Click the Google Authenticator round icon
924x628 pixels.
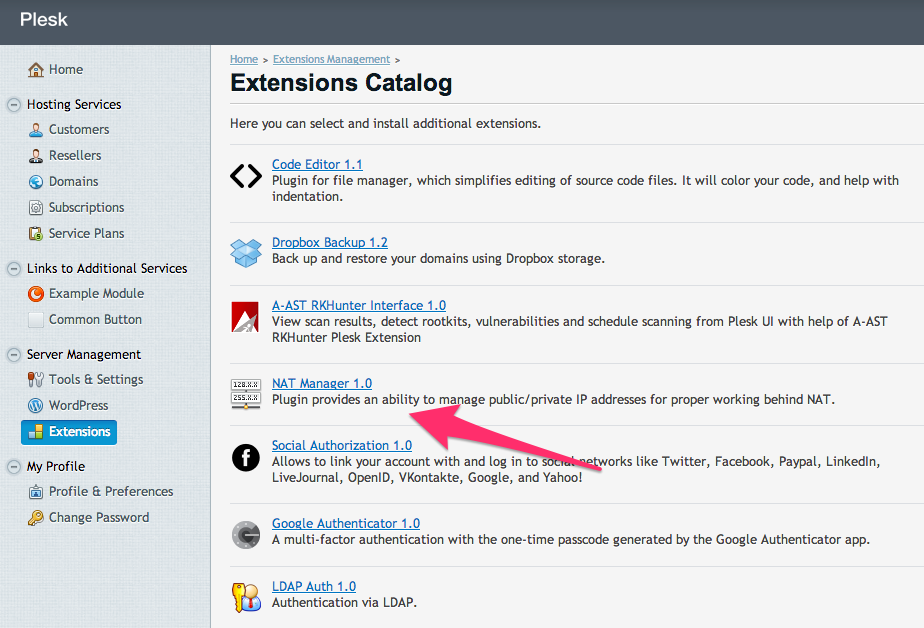coord(246,535)
